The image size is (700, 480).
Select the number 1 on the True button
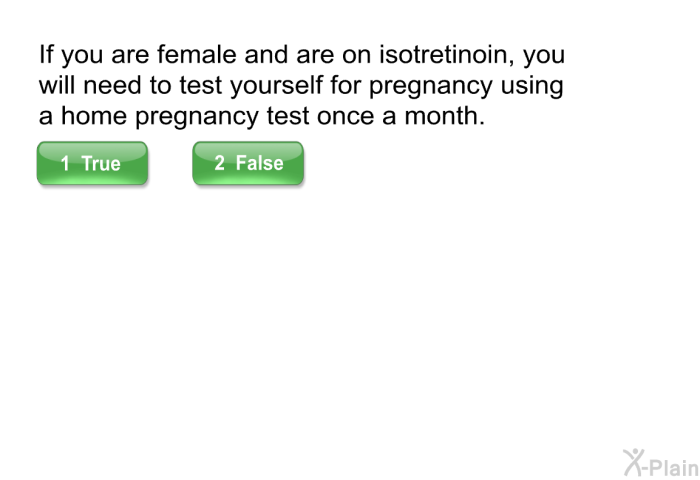[65, 164]
